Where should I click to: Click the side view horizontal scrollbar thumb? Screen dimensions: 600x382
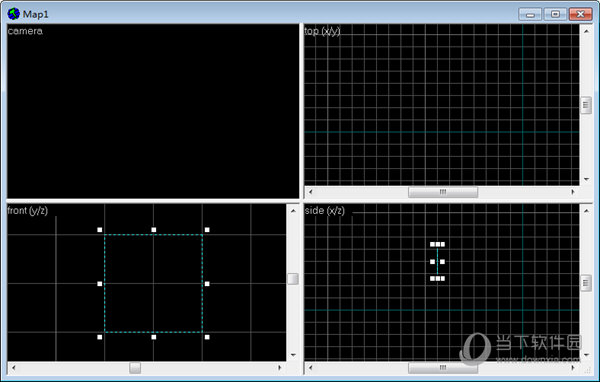pyautogui.click(x=443, y=368)
